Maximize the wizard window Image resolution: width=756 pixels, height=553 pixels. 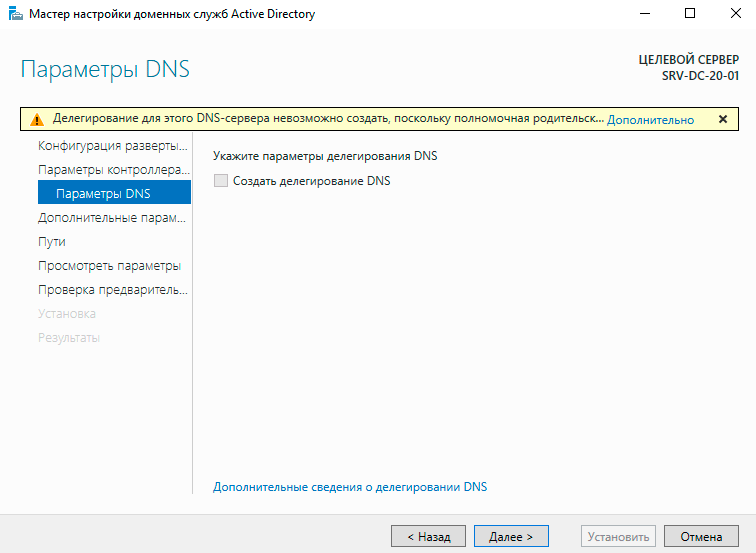pyautogui.click(x=690, y=13)
